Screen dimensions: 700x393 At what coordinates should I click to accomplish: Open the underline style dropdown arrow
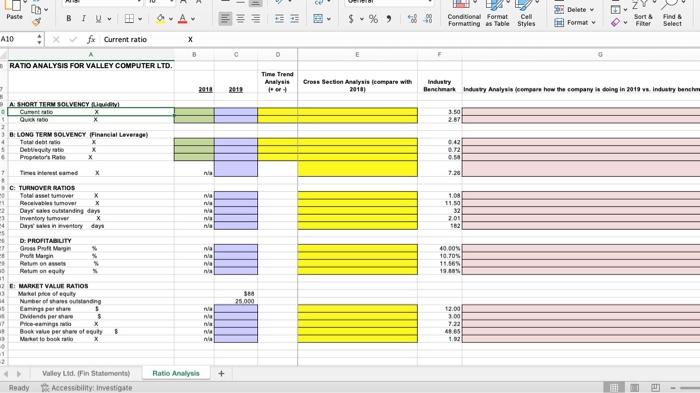(109, 19)
